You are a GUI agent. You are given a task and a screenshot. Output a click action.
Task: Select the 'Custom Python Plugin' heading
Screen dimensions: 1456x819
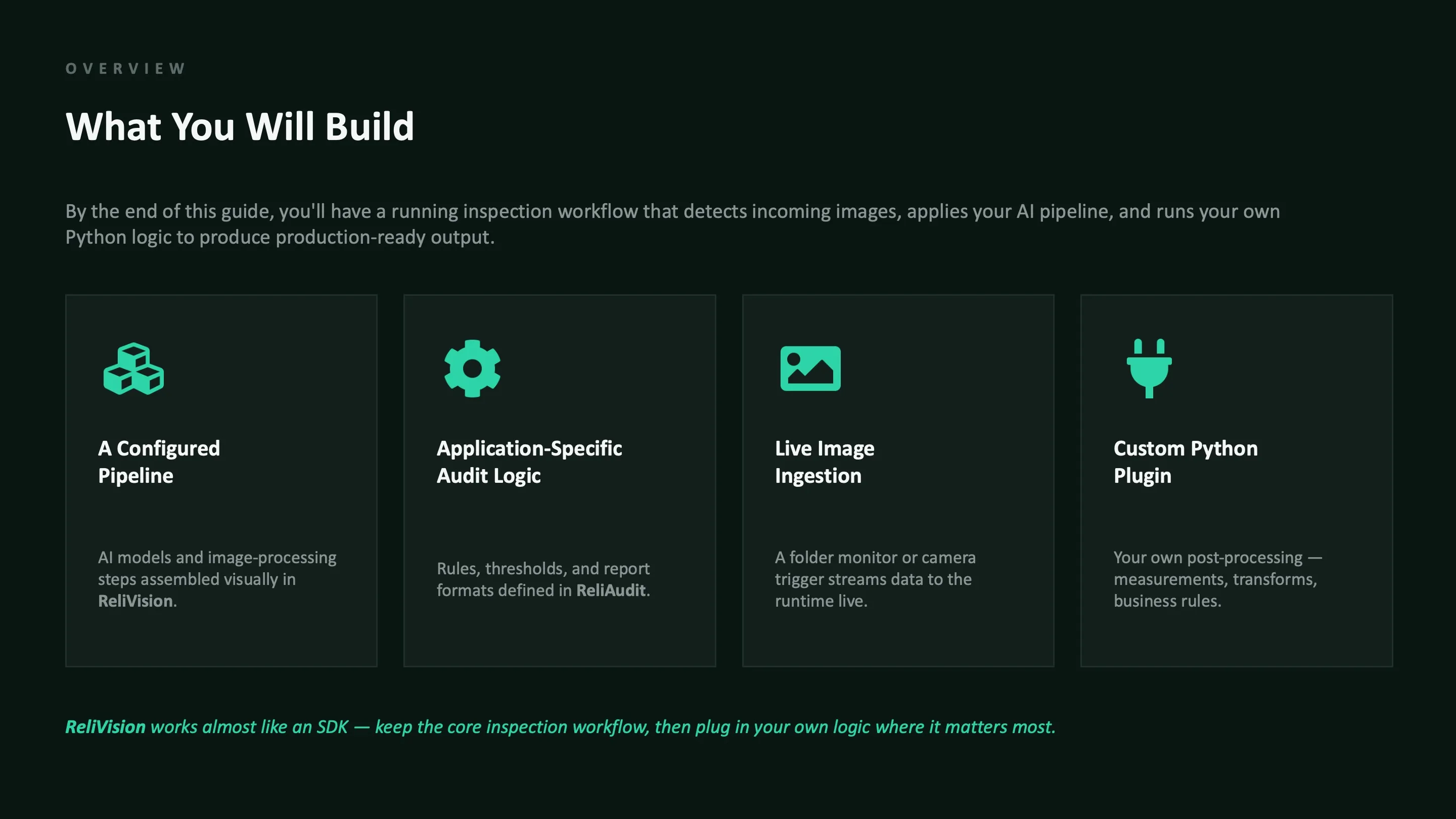point(1186,462)
